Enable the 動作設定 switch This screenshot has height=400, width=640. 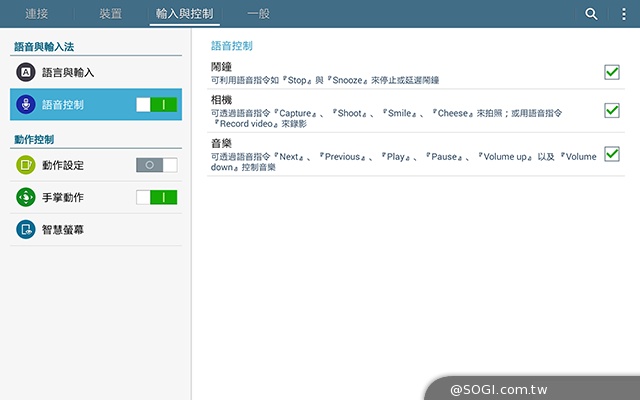pos(156,165)
